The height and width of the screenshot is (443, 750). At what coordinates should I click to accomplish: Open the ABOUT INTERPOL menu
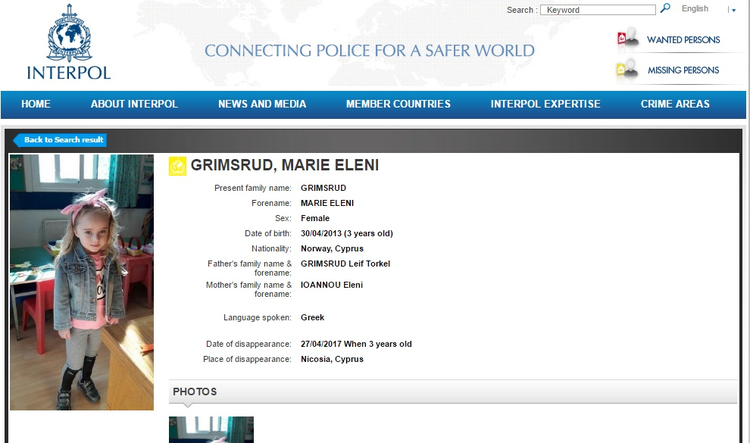134,104
